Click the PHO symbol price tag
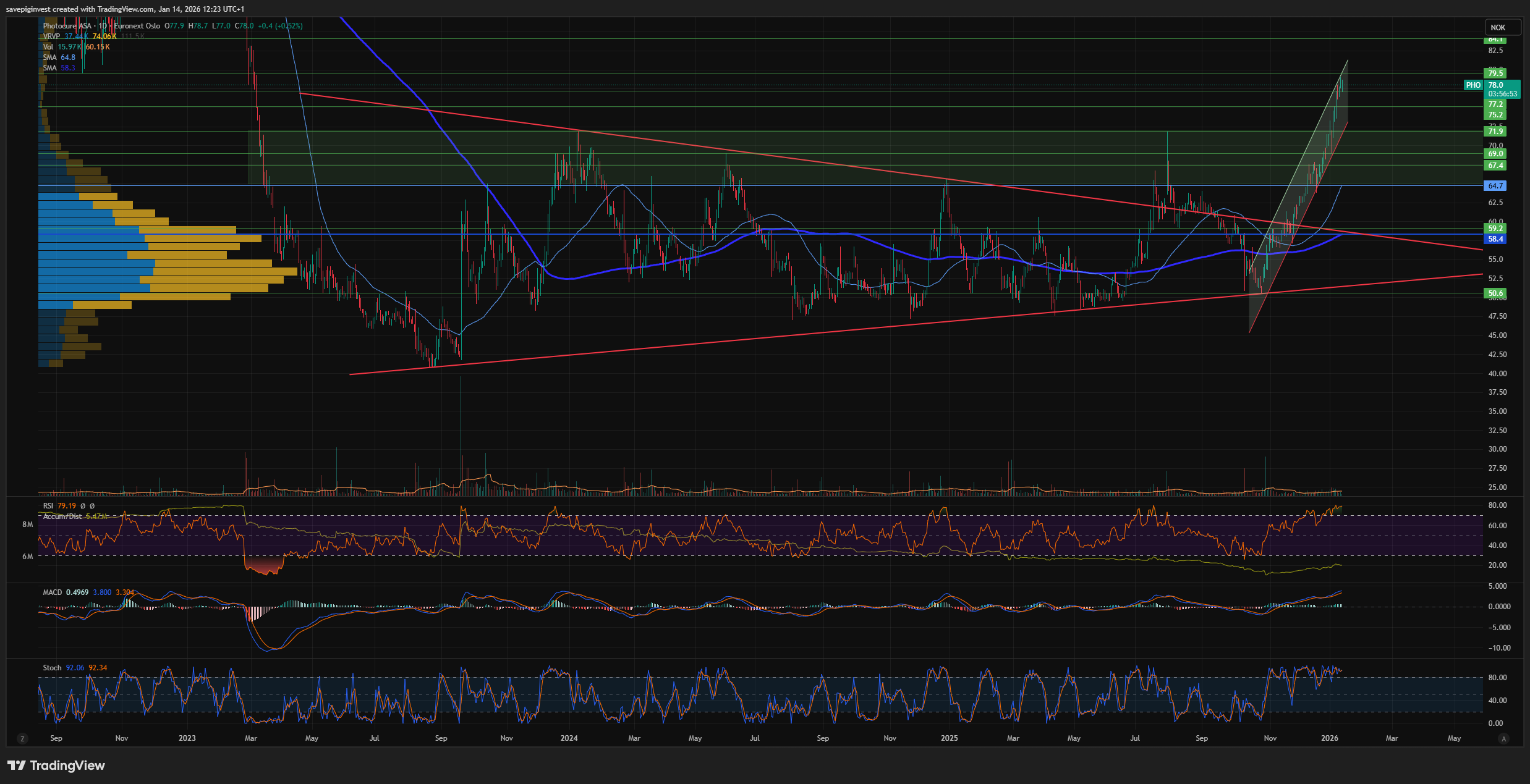 coord(1473,85)
